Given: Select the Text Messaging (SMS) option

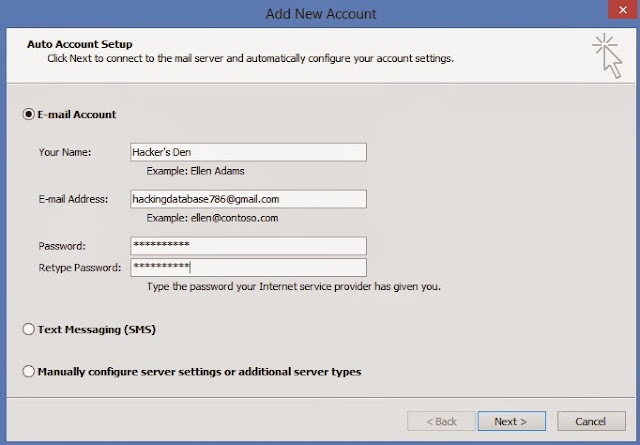Looking at the screenshot, I should click(x=28, y=329).
